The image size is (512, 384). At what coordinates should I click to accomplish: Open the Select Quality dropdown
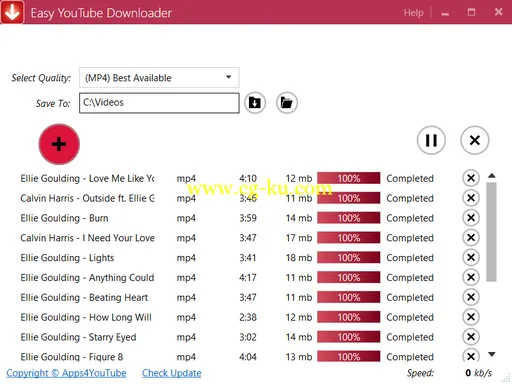tap(159, 78)
